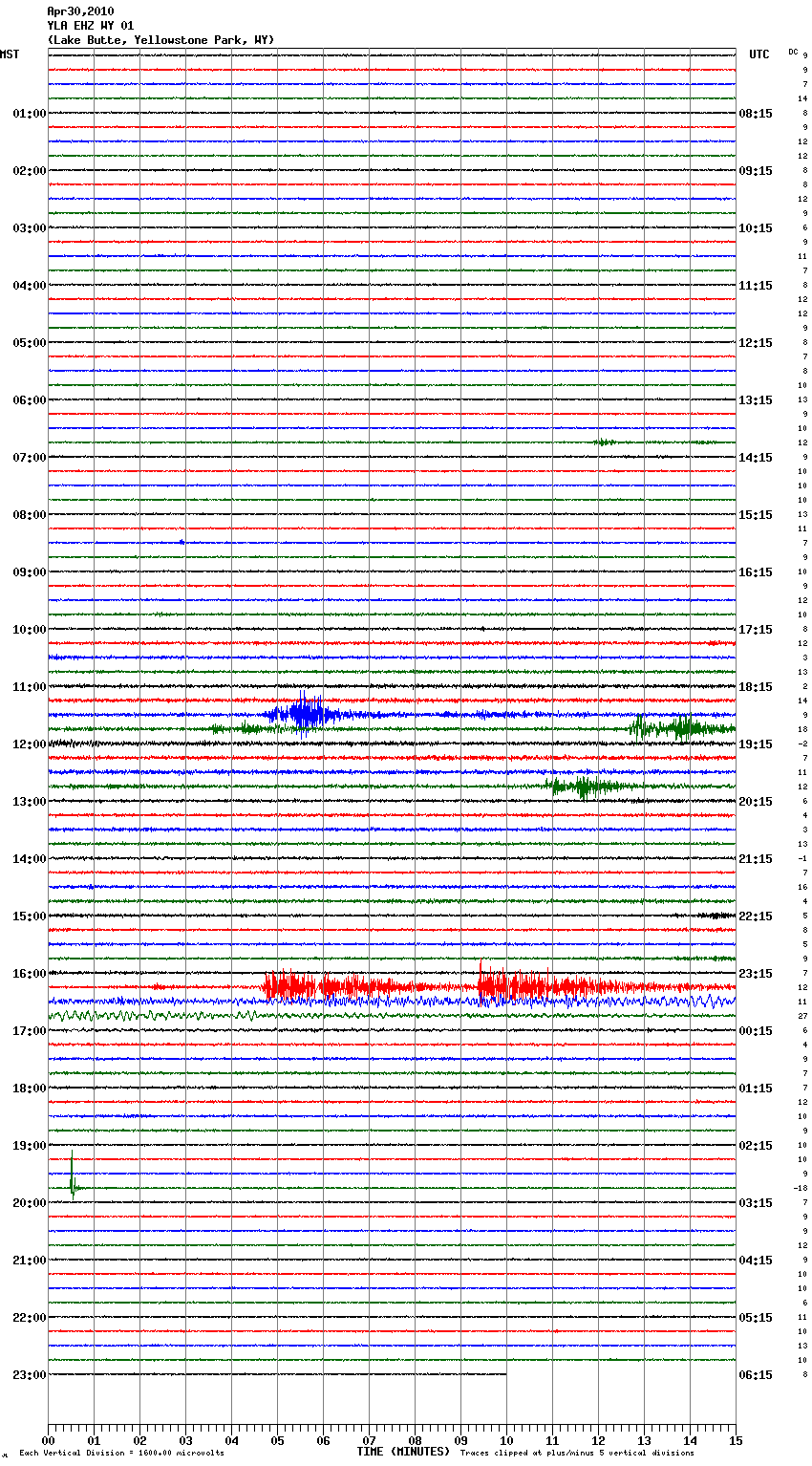Click the 13:15 UTC time label
The image size is (812, 1466).
(756, 400)
